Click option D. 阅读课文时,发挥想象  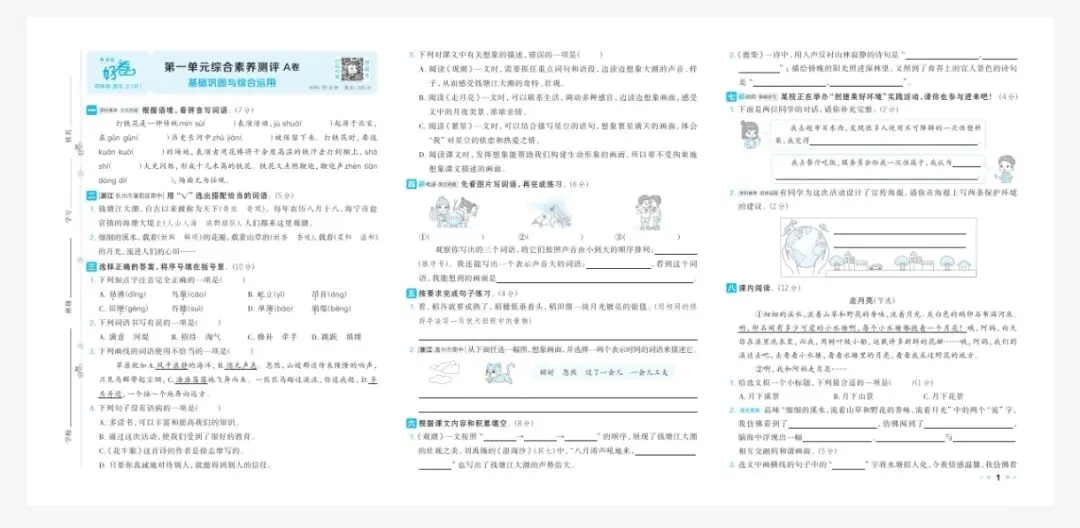pyautogui.click(x=558, y=163)
